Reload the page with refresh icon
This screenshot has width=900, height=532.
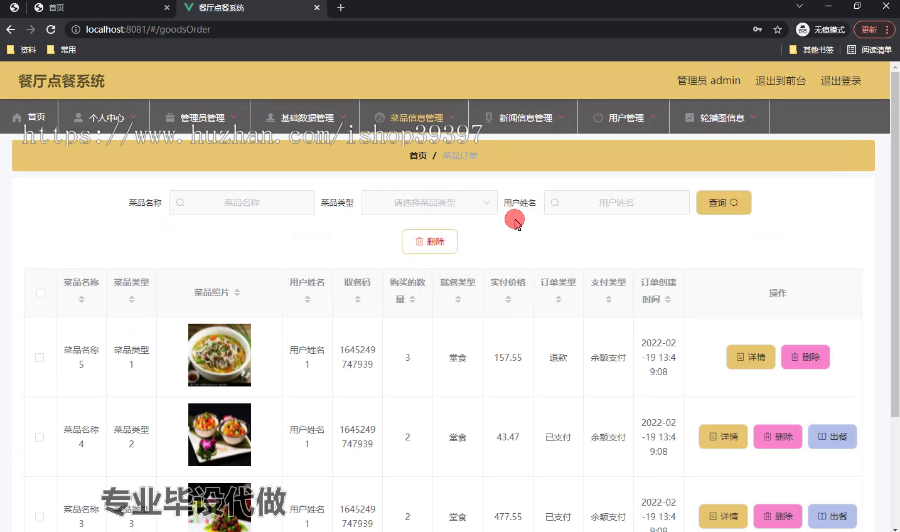51,29
